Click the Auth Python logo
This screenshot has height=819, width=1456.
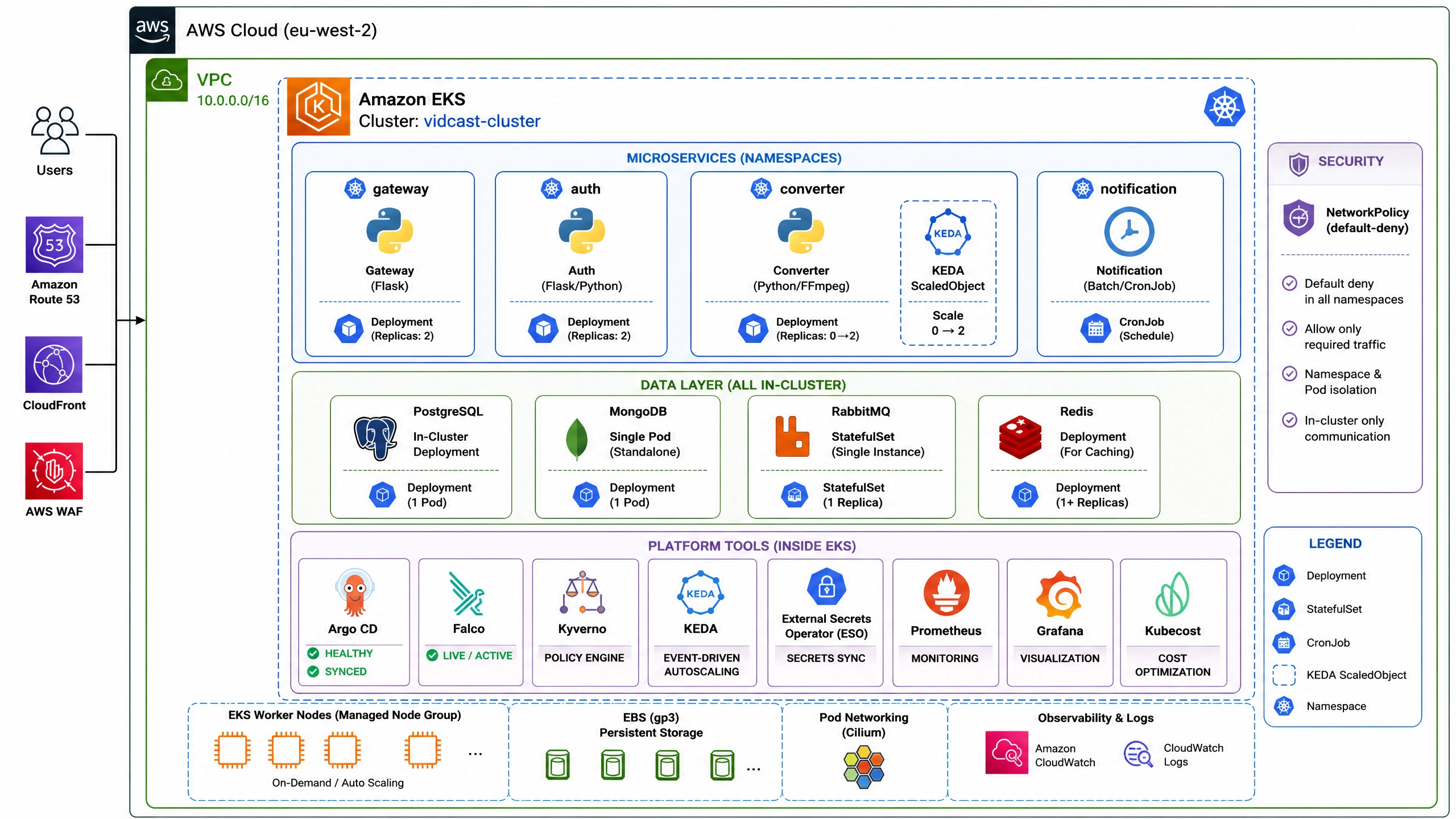point(582,230)
